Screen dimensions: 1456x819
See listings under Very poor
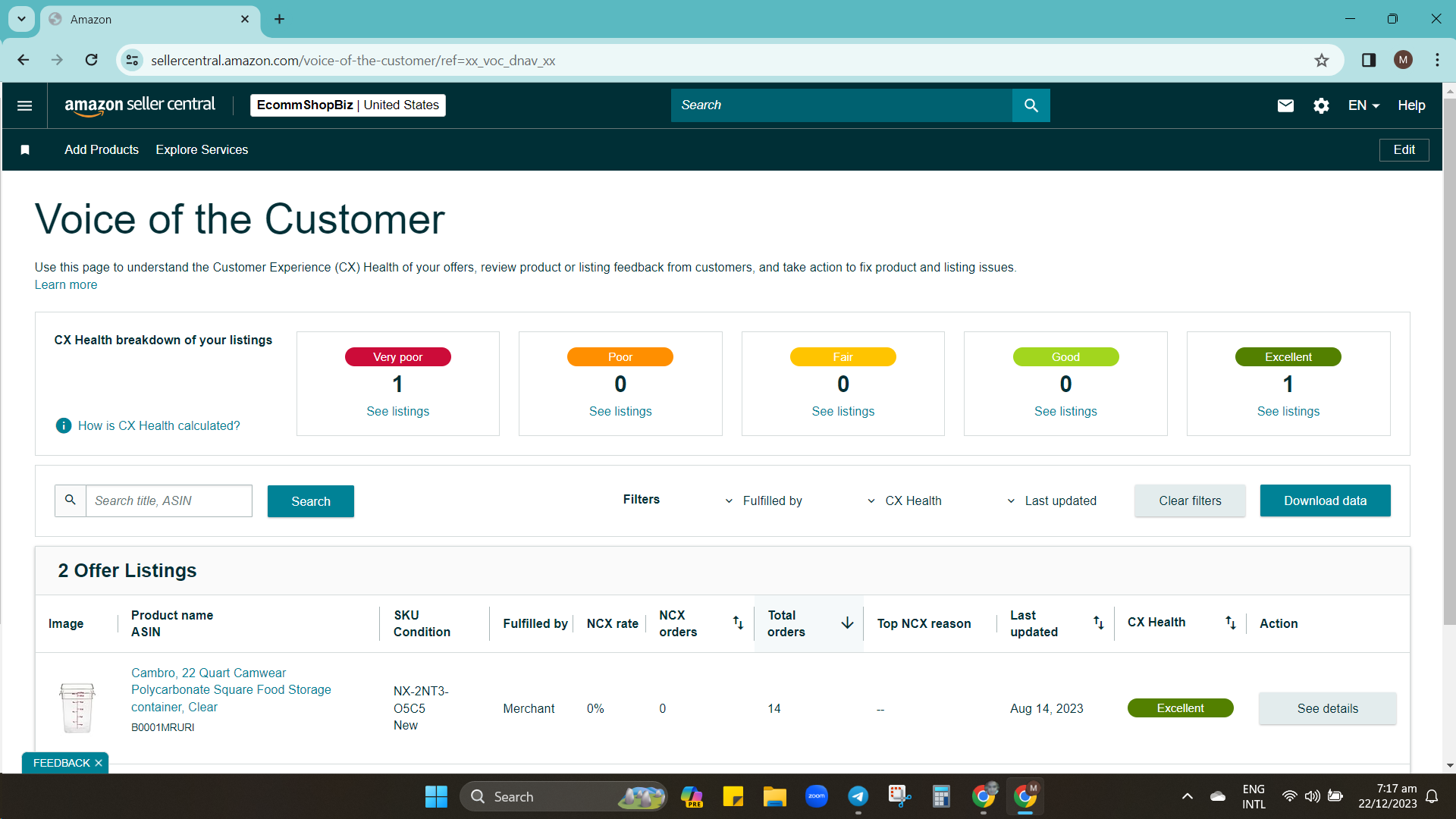point(397,411)
